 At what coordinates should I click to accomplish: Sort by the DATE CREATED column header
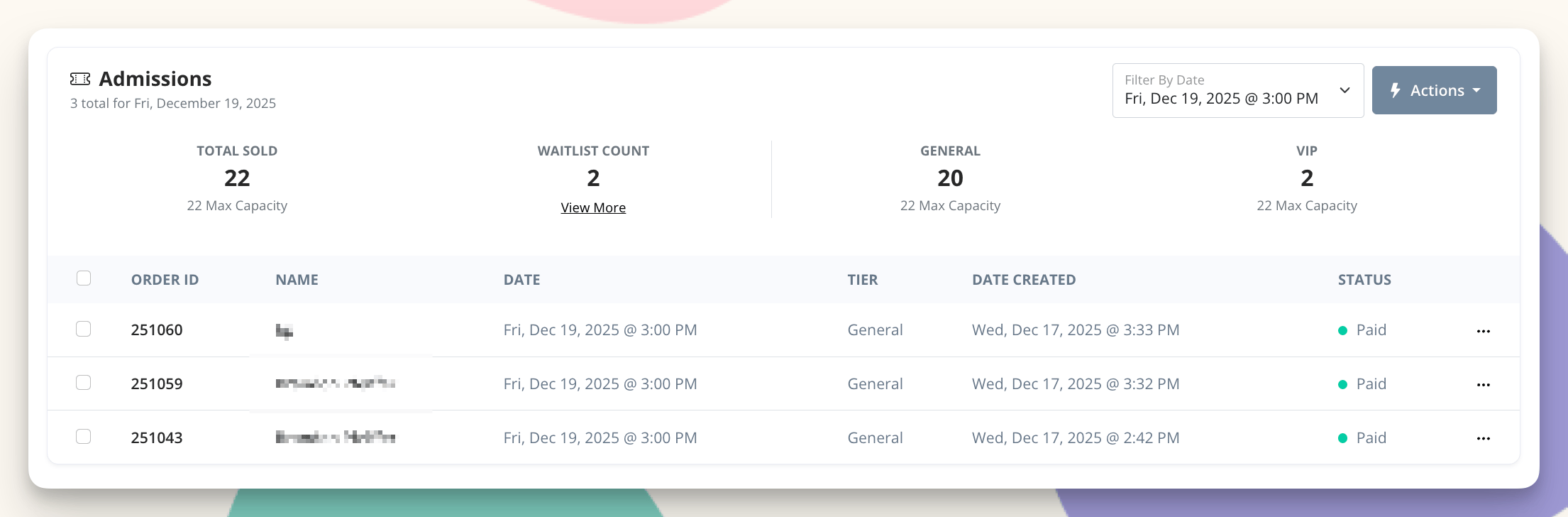coord(1023,280)
